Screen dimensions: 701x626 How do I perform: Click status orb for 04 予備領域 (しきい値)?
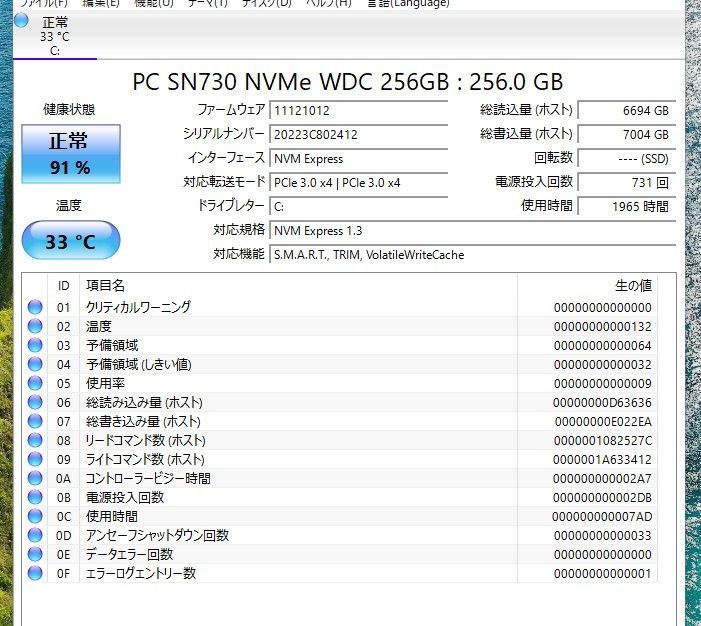pos(35,364)
